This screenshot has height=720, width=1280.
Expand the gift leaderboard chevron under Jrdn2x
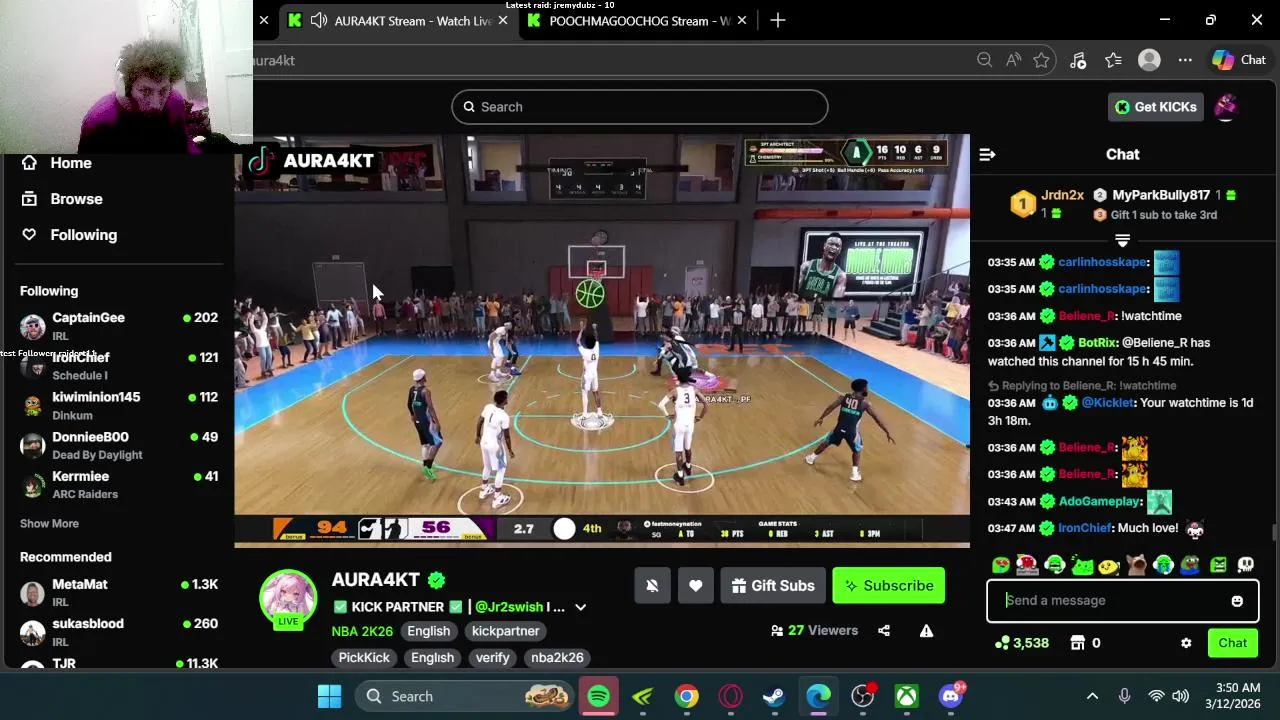click(1122, 241)
